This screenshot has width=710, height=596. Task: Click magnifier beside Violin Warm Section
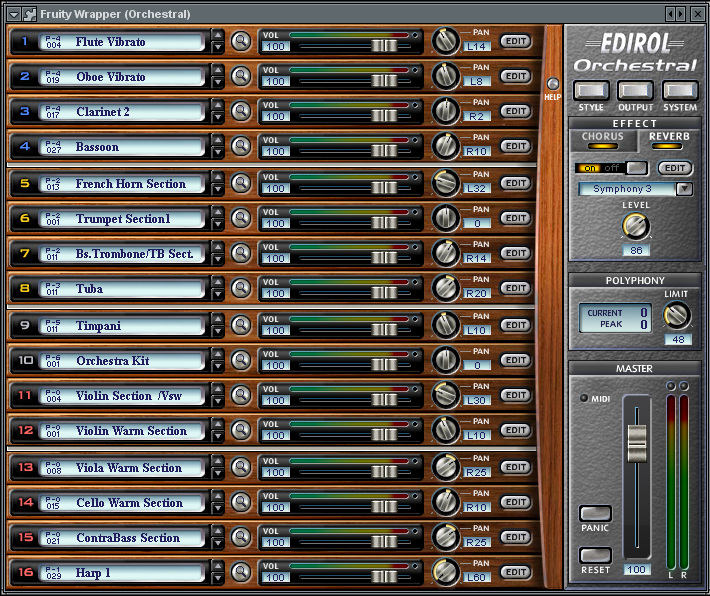(241, 430)
